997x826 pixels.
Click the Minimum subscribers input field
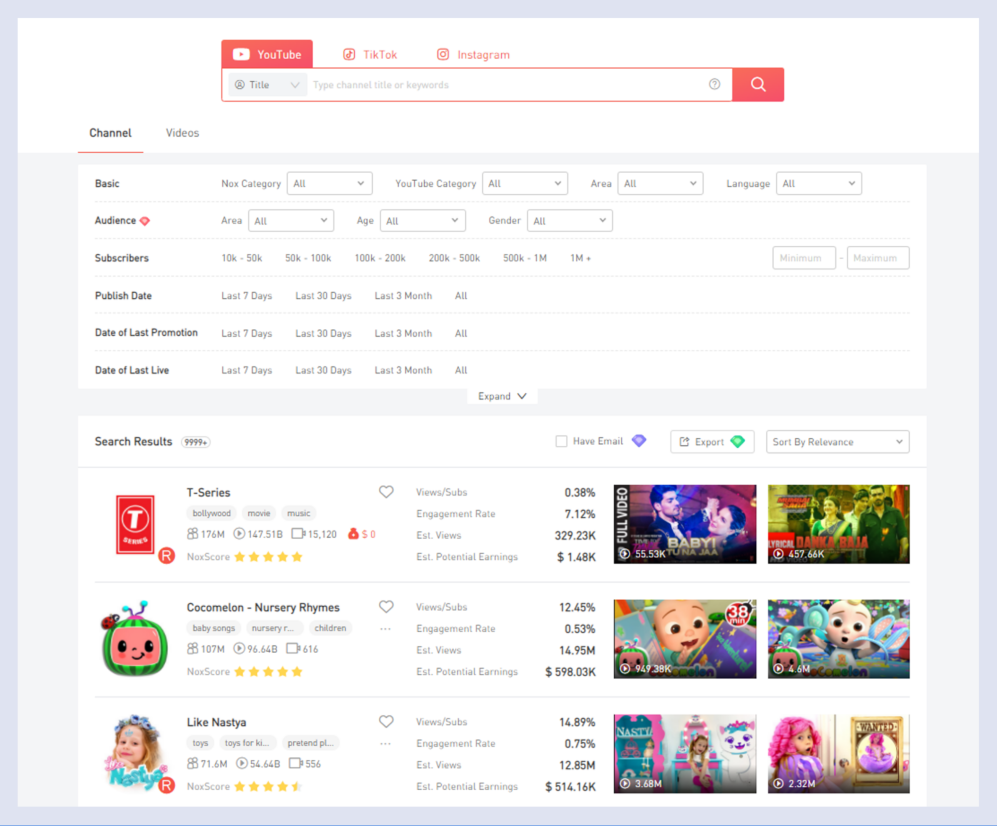tap(804, 258)
